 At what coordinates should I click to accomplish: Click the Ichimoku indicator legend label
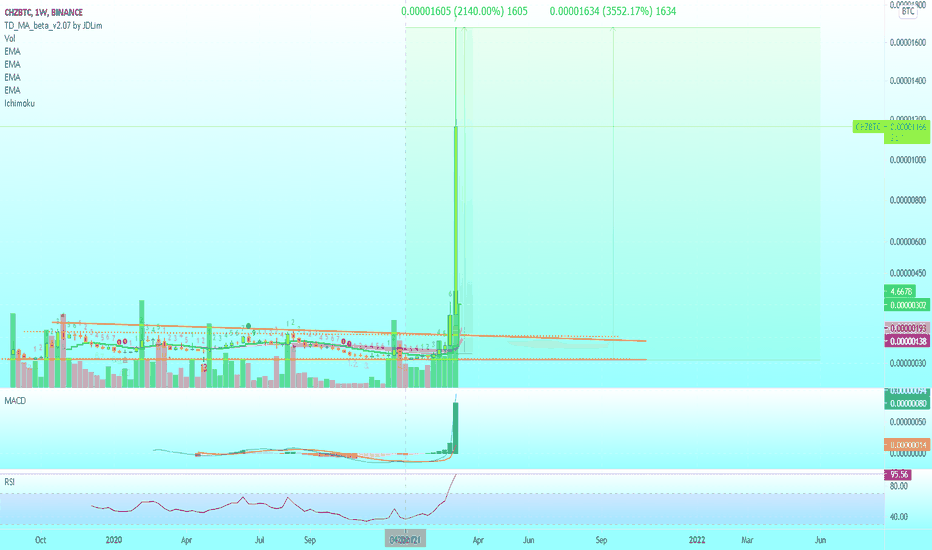point(19,103)
